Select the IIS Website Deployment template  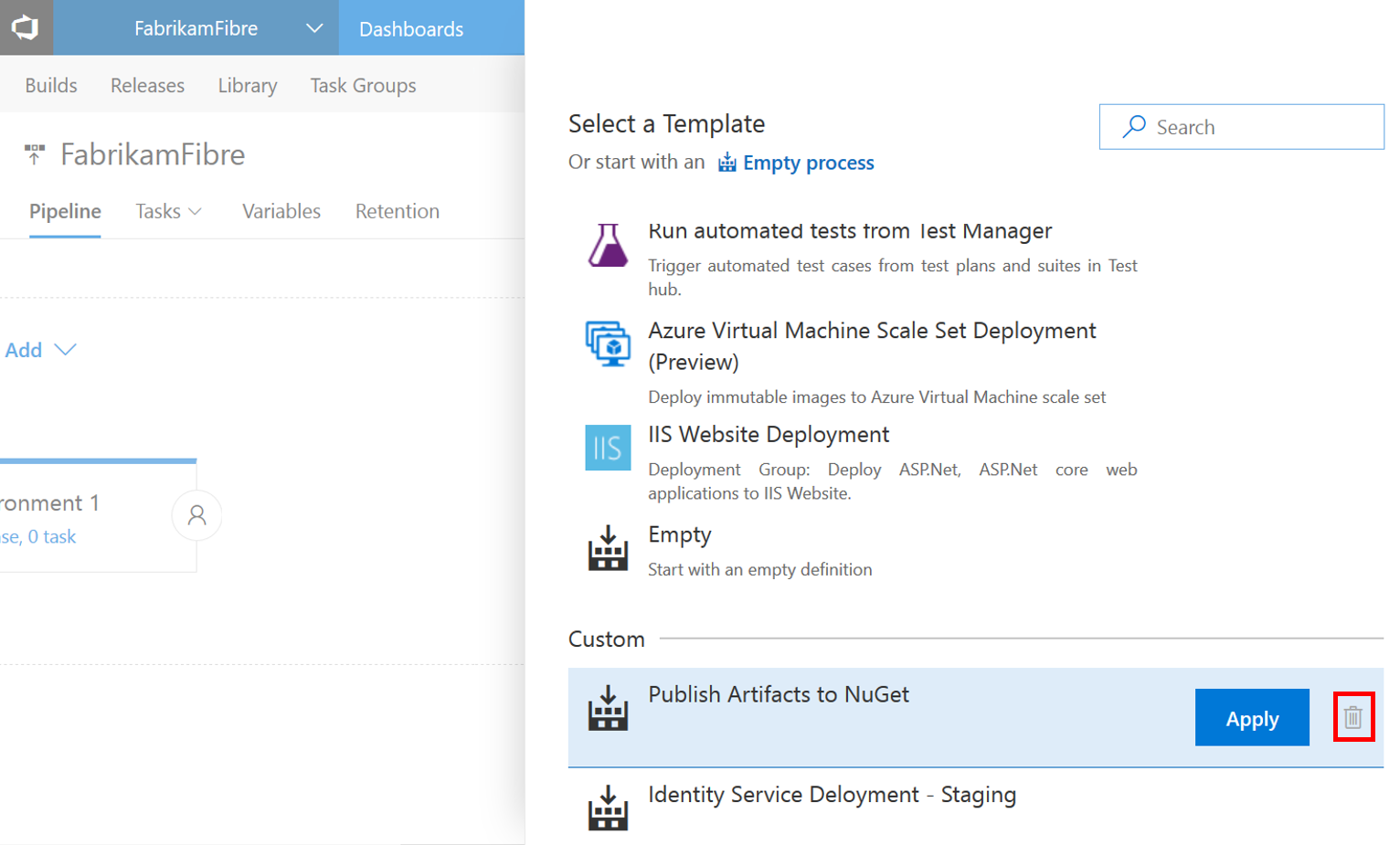769,434
